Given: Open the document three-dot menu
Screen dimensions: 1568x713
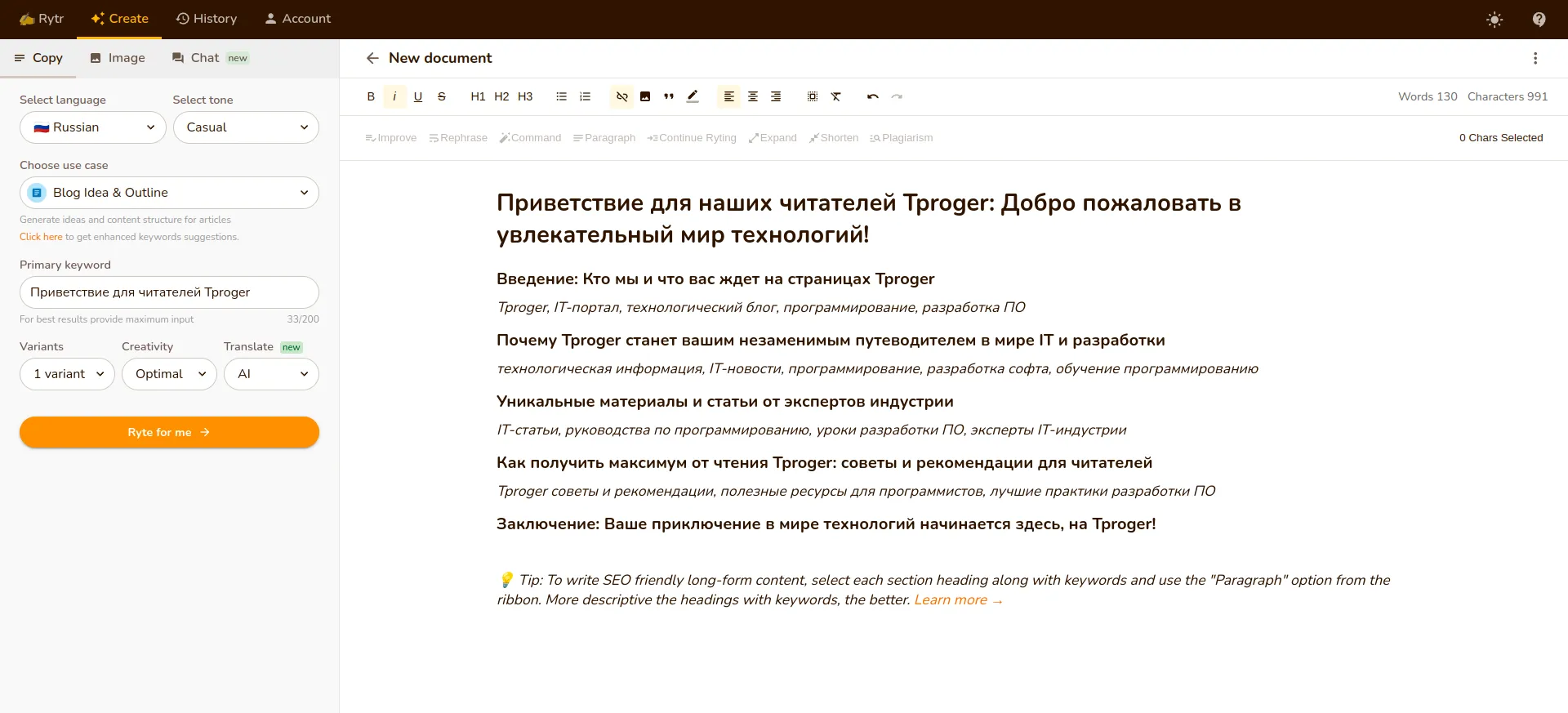Looking at the screenshot, I should [1535, 58].
